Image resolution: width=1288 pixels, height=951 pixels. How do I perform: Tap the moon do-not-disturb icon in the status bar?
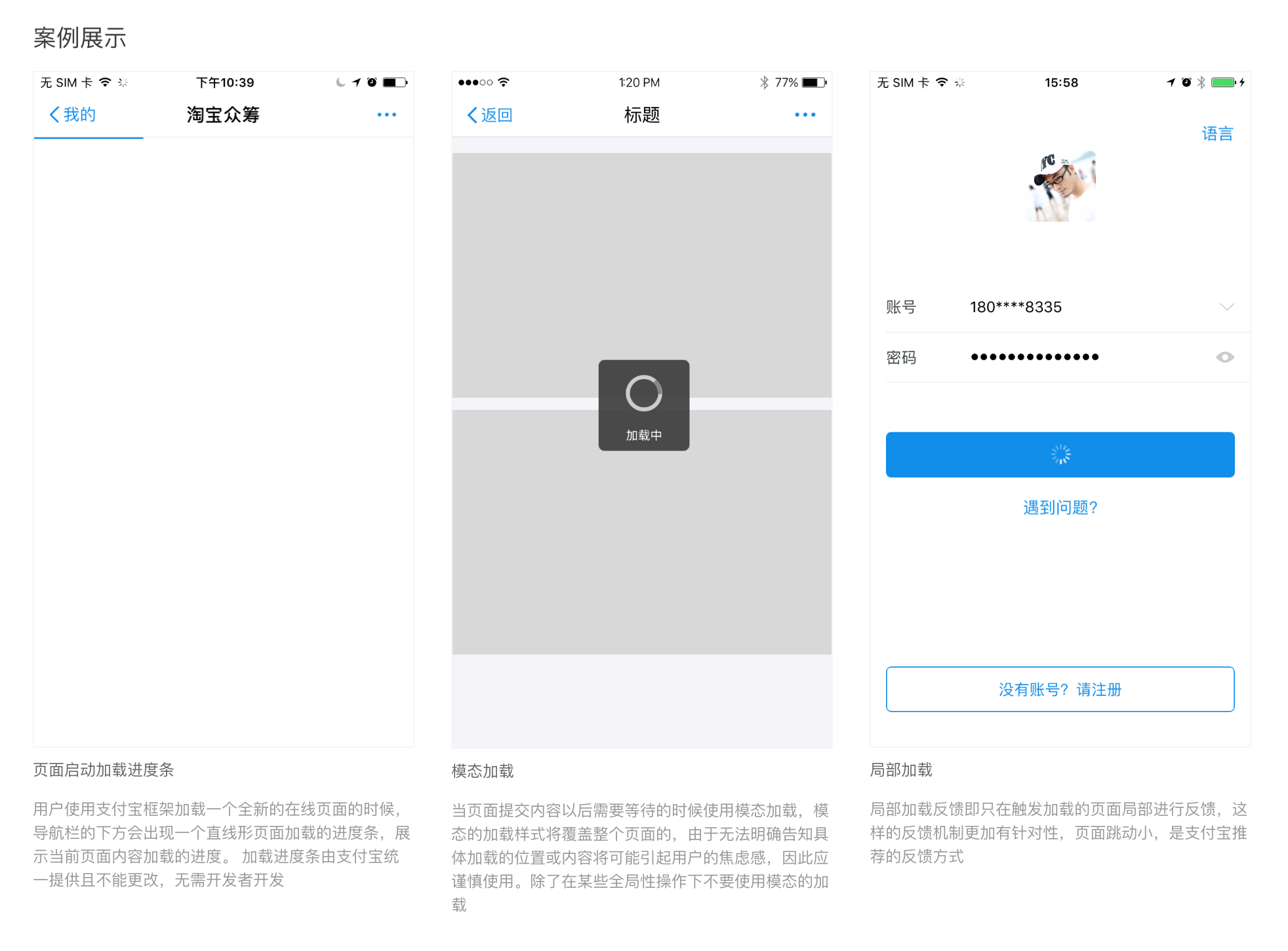pos(340,82)
